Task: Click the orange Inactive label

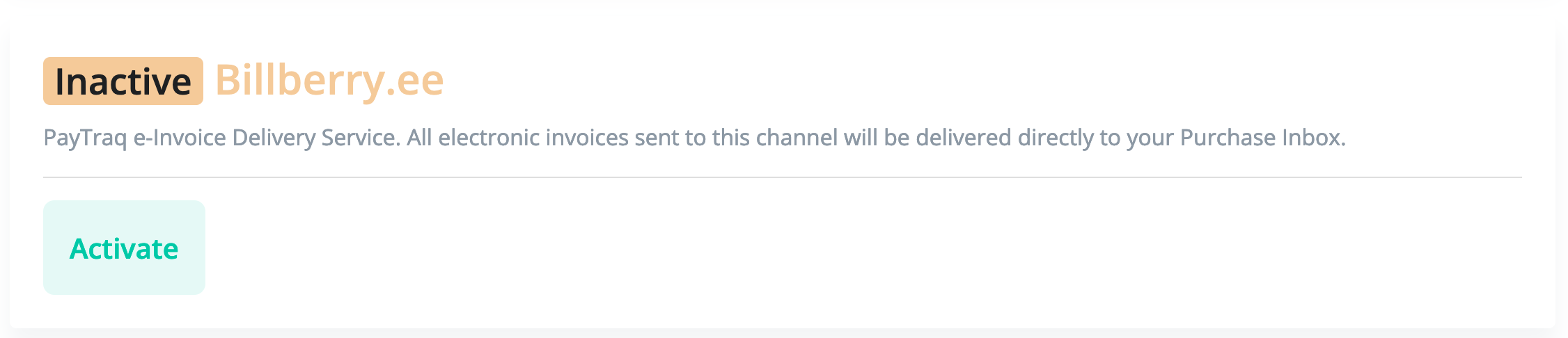Action: tap(123, 81)
